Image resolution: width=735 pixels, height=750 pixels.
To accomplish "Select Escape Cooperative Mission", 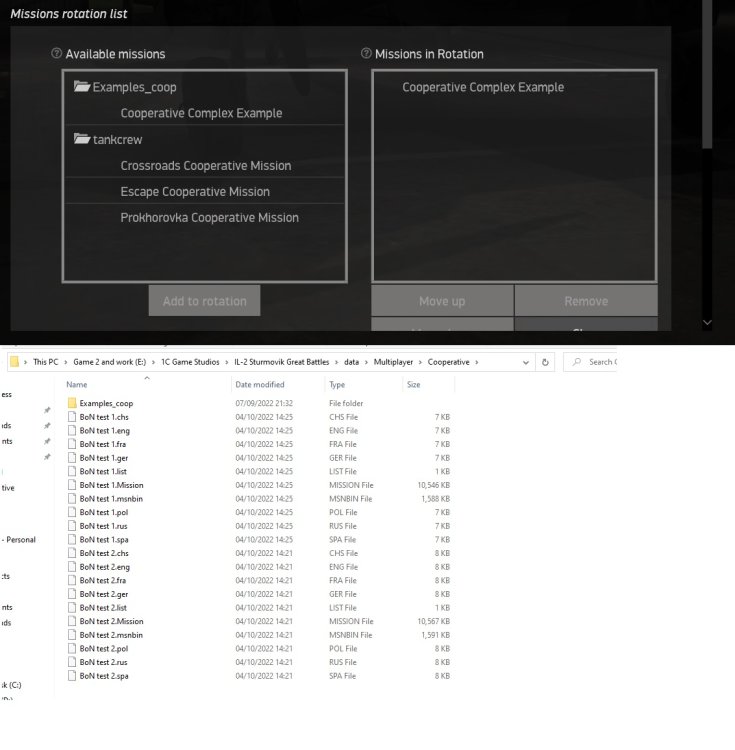I will point(195,191).
